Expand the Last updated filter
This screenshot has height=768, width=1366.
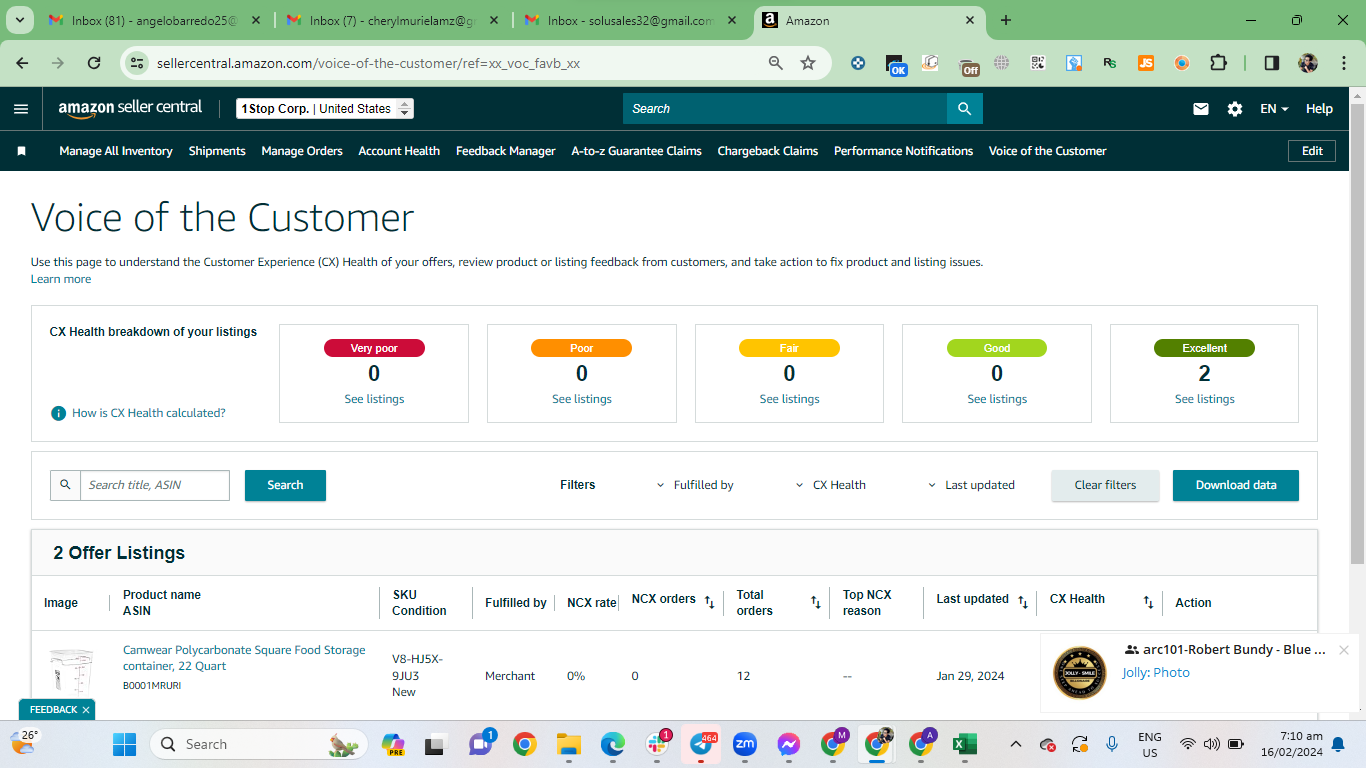[972, 485]
